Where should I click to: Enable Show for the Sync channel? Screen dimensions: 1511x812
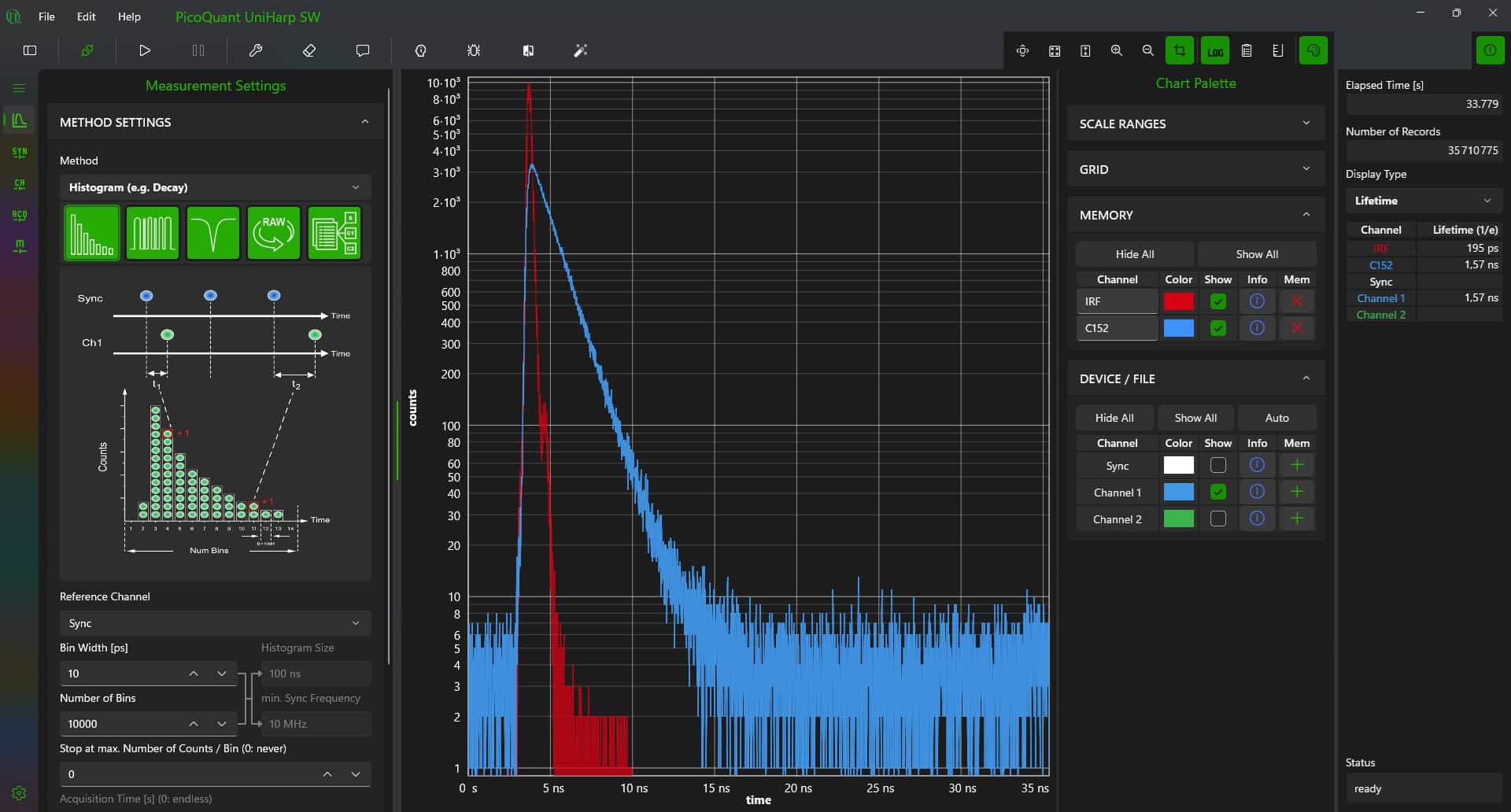(1217, 465)
